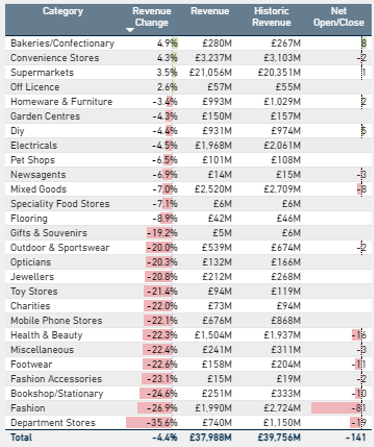Select the Mixed Goods row
This screenshot has height=447, width=374.
[x=188, y=189]
